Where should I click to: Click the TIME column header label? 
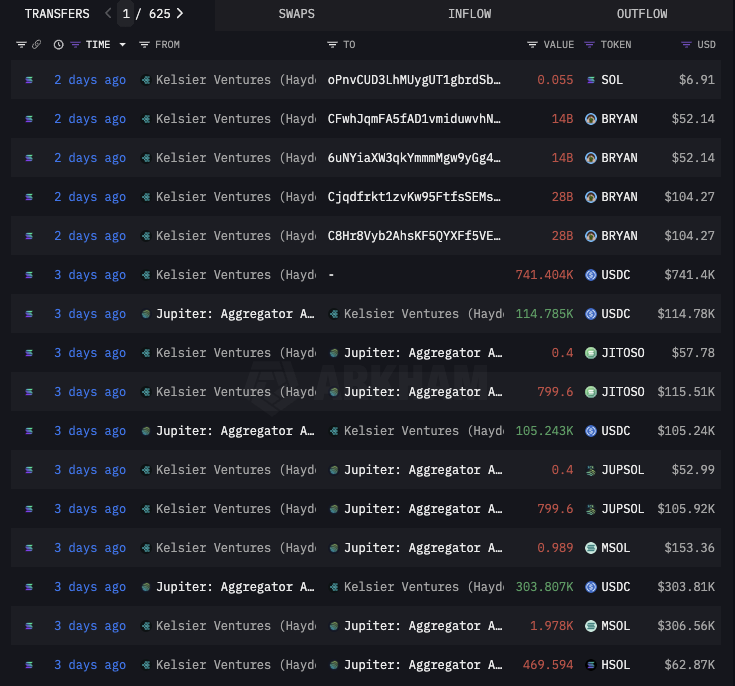(98, 45)
